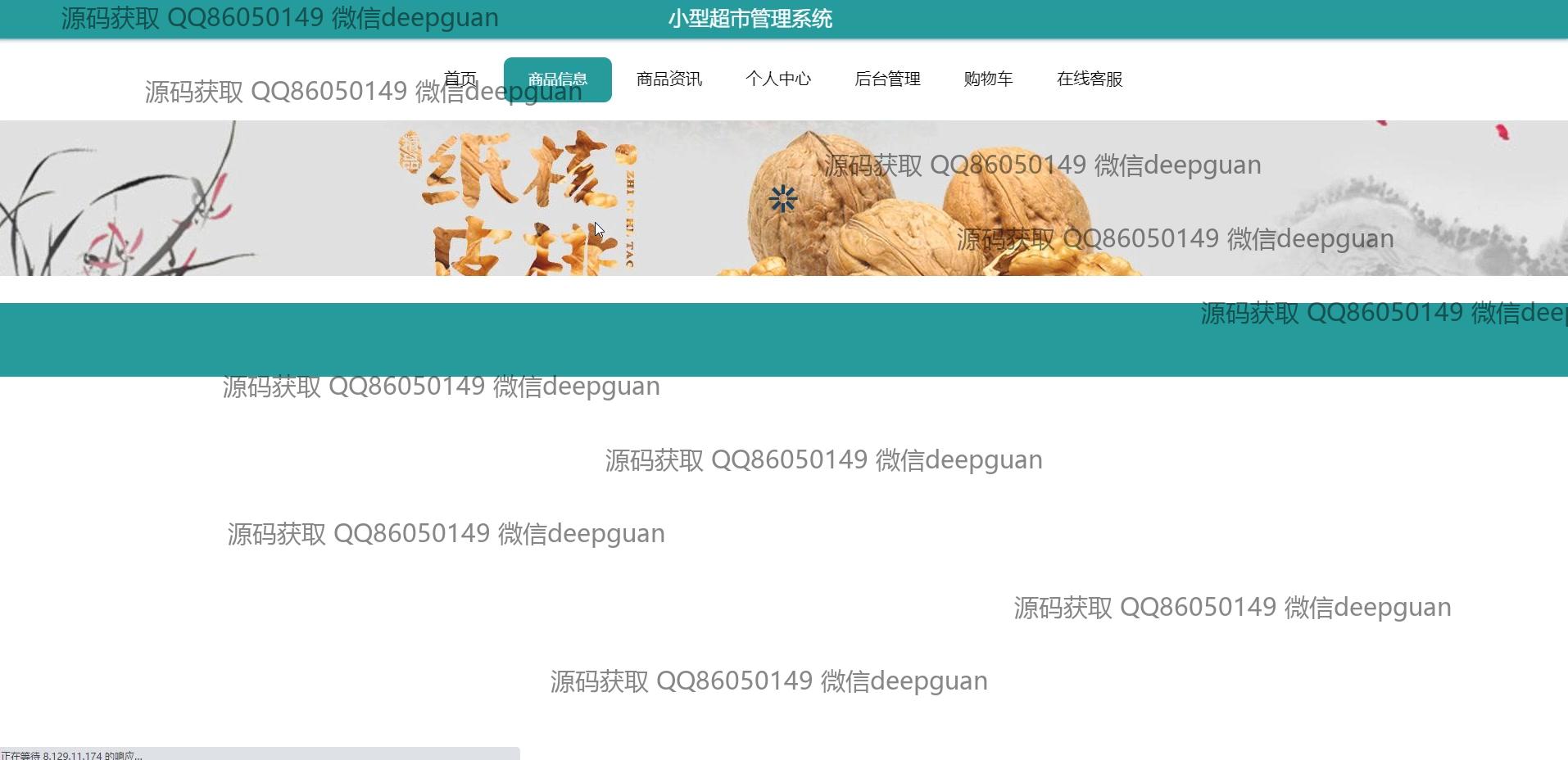Select the highlighted 商品信息 tab
Image resolution: width=1568 pixels, height=760 pixels.
557,79
